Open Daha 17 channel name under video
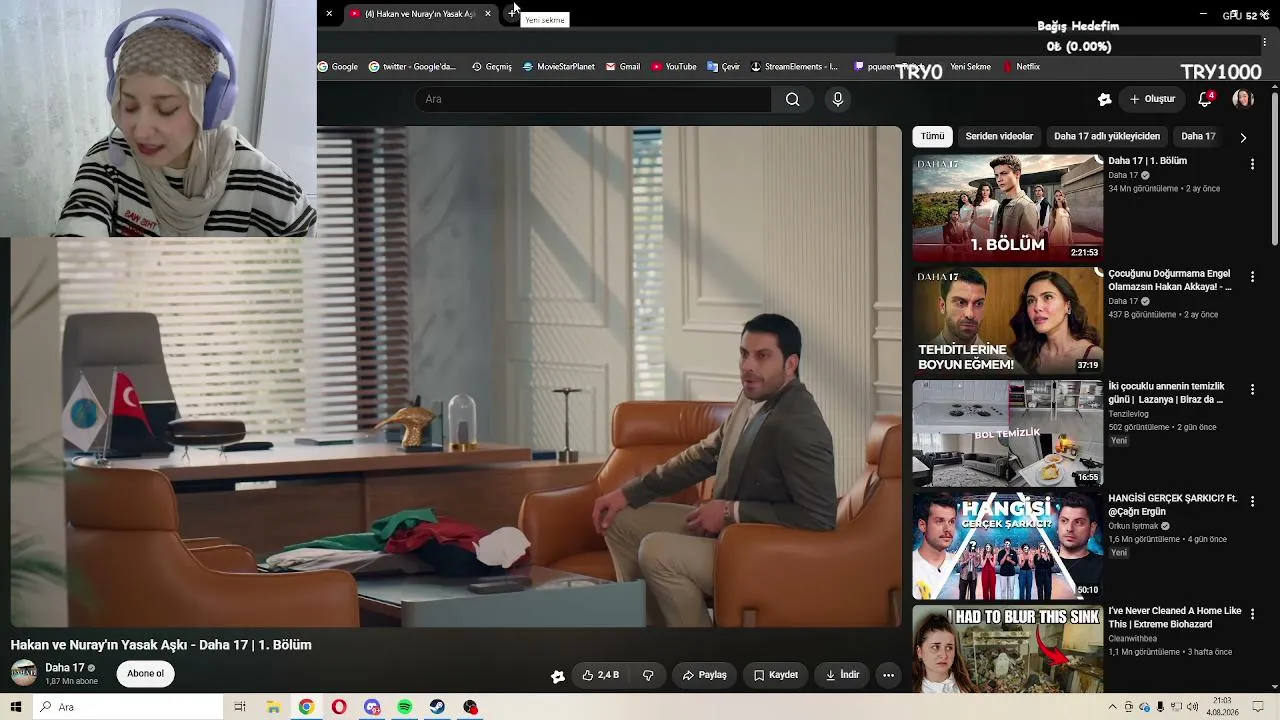Image resolution: width=1280 pixels, height=720 pixels. click(x=65, y=668)
